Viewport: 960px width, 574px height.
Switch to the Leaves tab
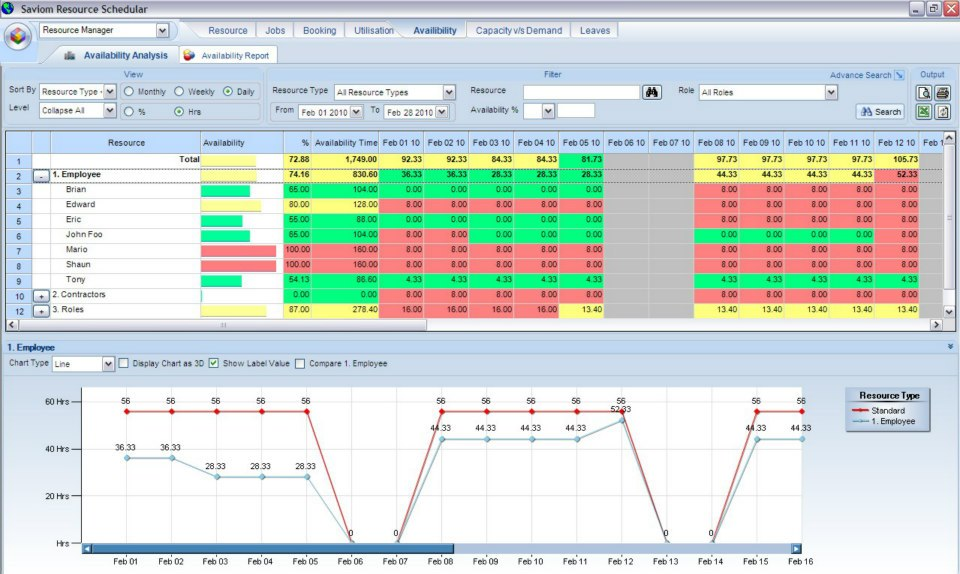594,31
